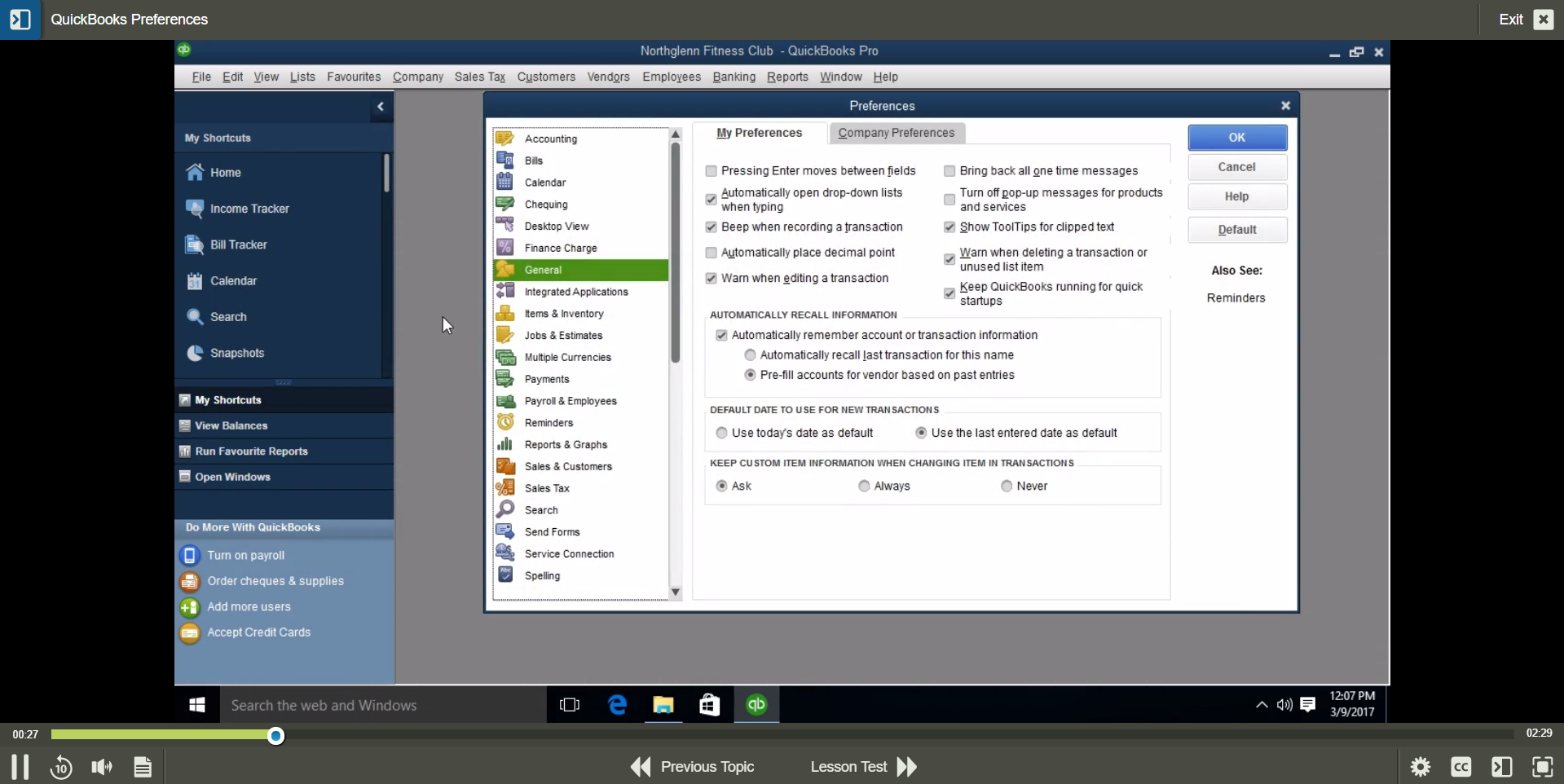Screen dimensions: 1564x784
Task: Select the Snapshots shortcut
Action: [238, 352]
